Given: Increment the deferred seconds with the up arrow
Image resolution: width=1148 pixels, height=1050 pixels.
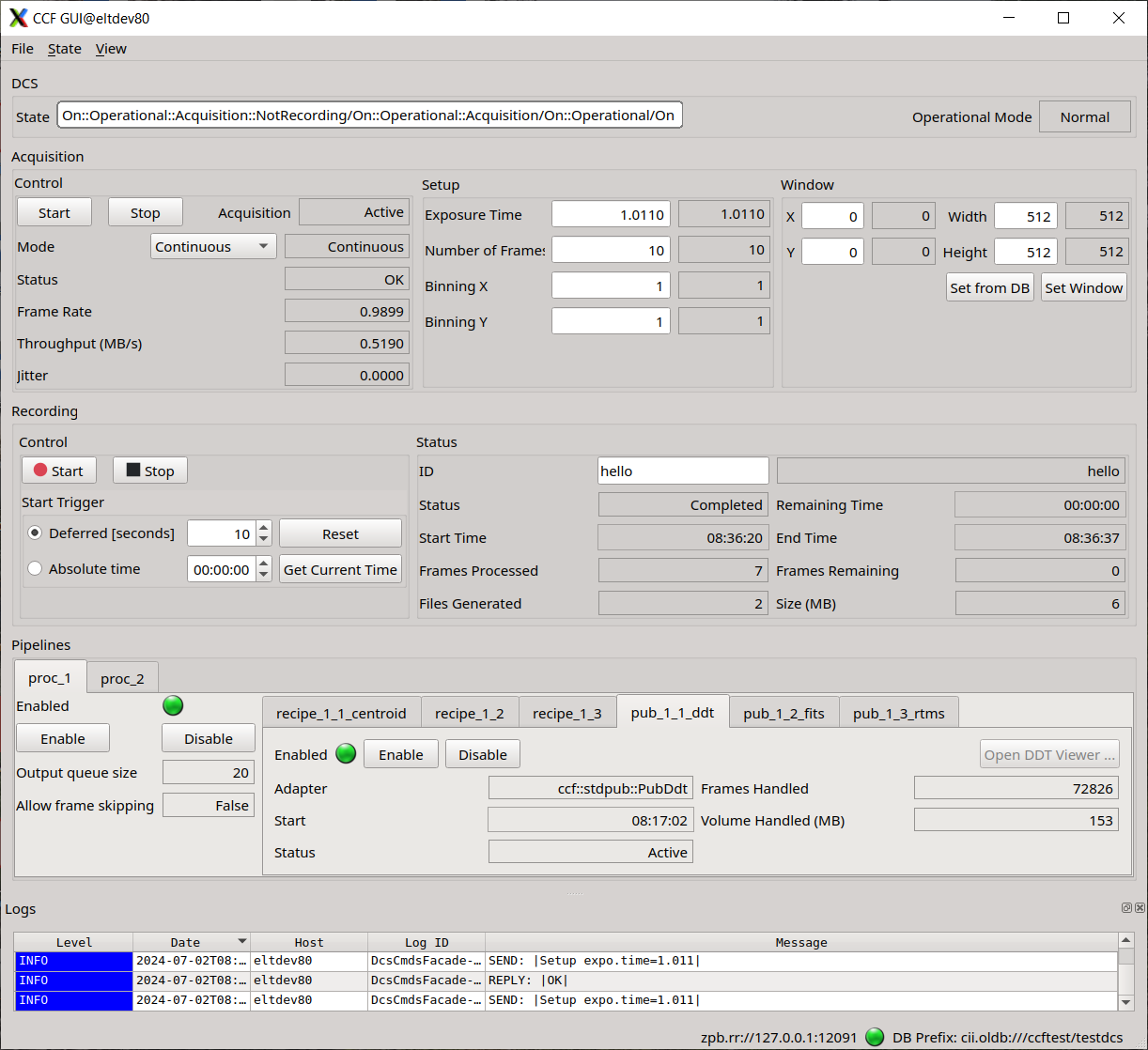Looking at the screenshot, I should coord(262,528).
